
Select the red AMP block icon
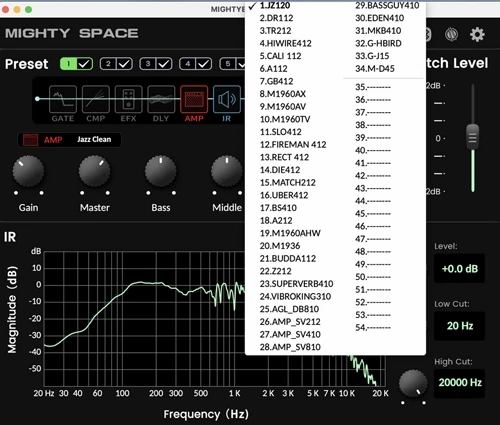[194, 99]
